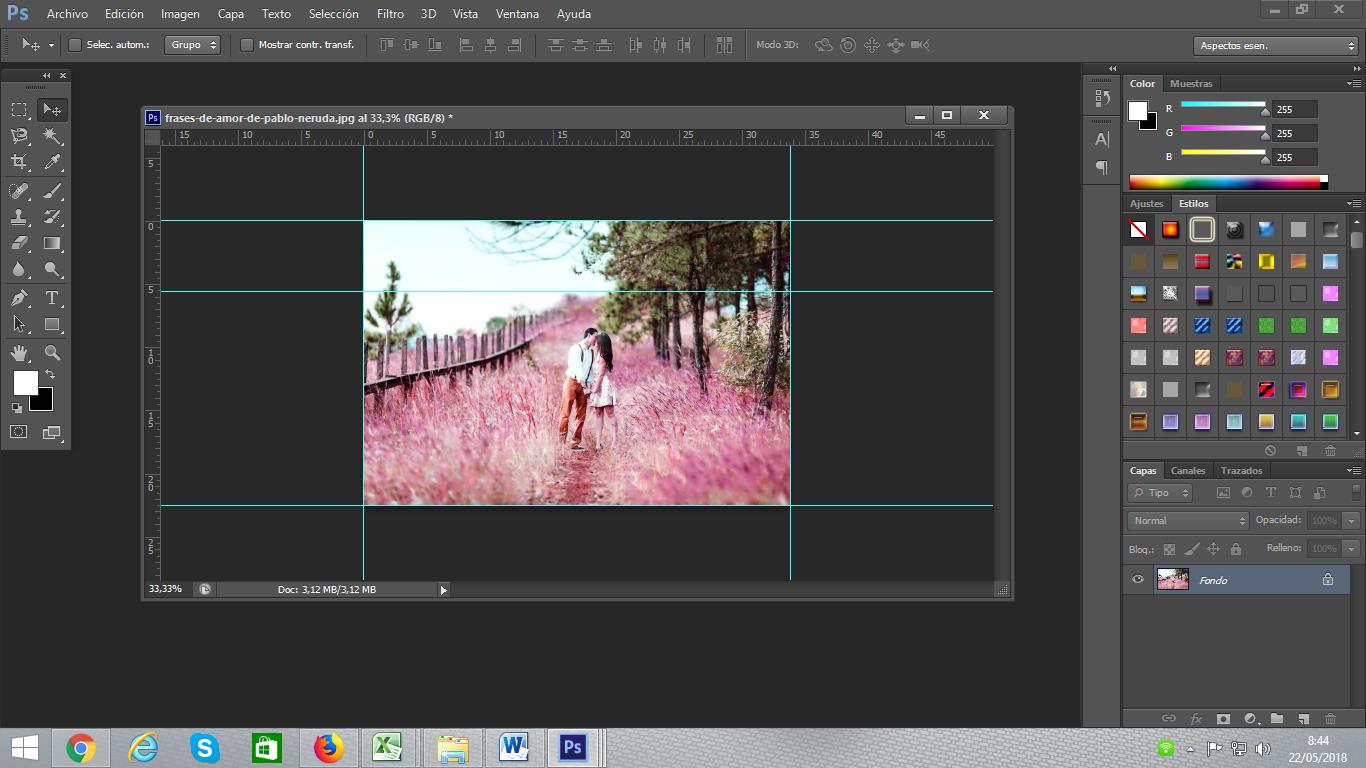The image size is (1366, 768).
Task: Select the Lasso tool
Action: click(19, 136)
